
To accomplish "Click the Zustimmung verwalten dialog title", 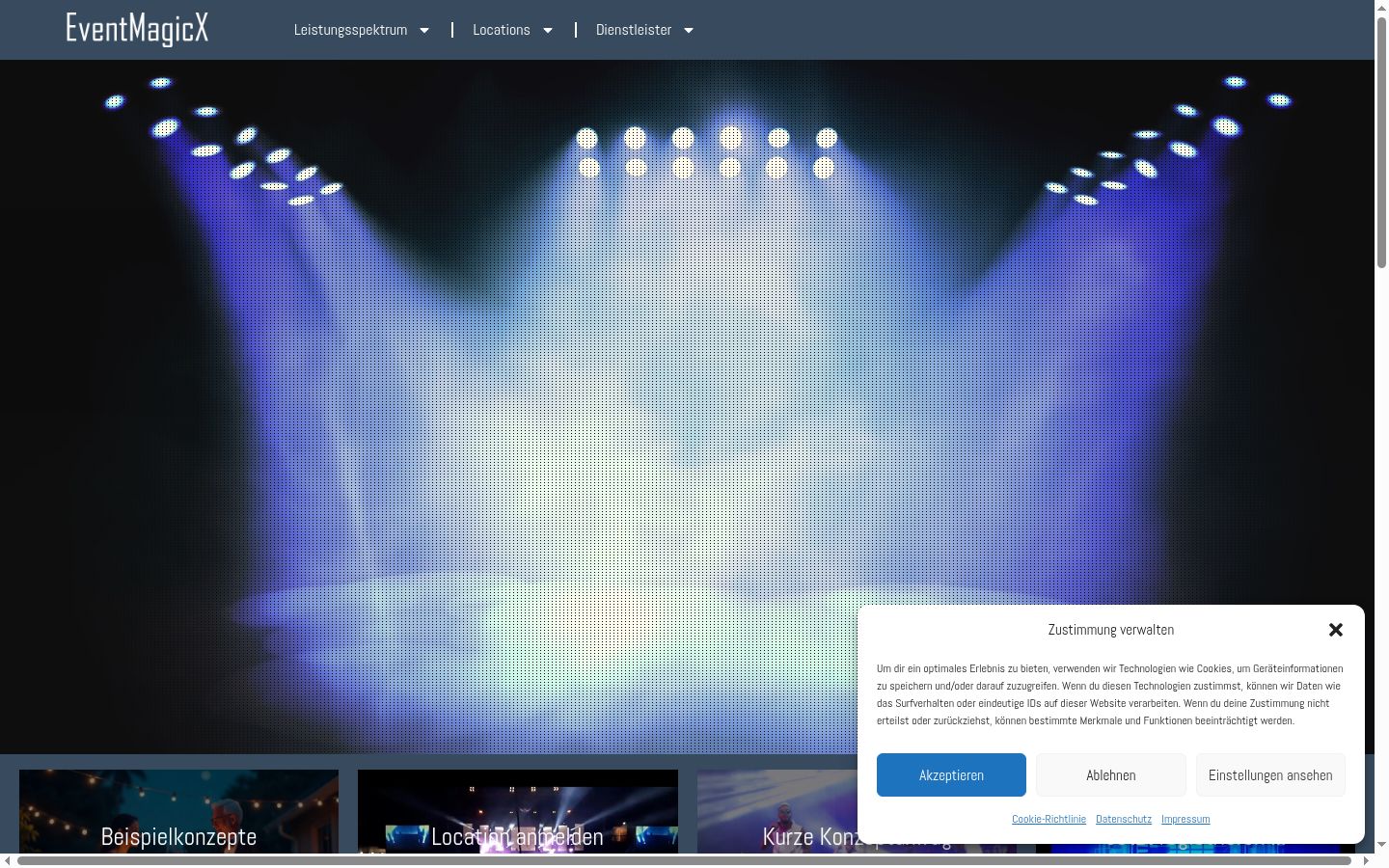I will click(x=1111, y=630).
